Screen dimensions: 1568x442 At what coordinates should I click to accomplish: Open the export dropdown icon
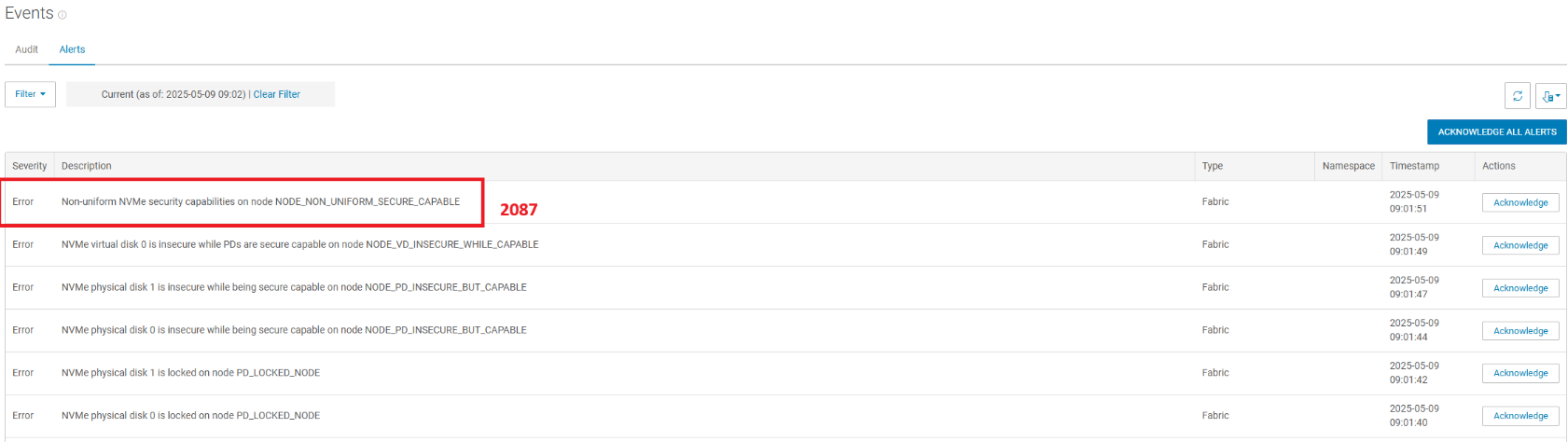(1550, 95)
